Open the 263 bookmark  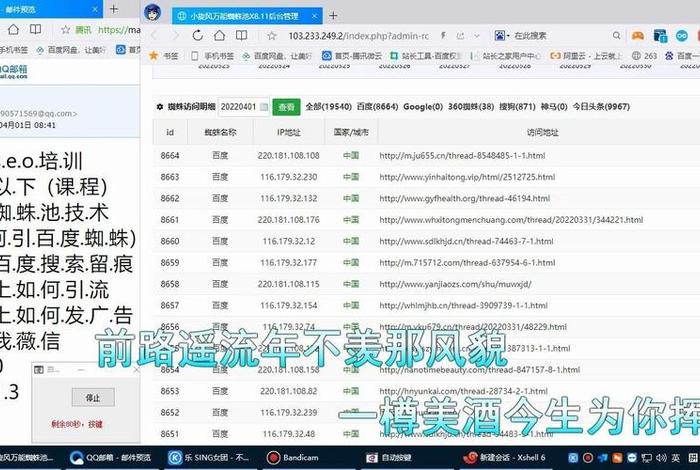click(x=644, y=56)
